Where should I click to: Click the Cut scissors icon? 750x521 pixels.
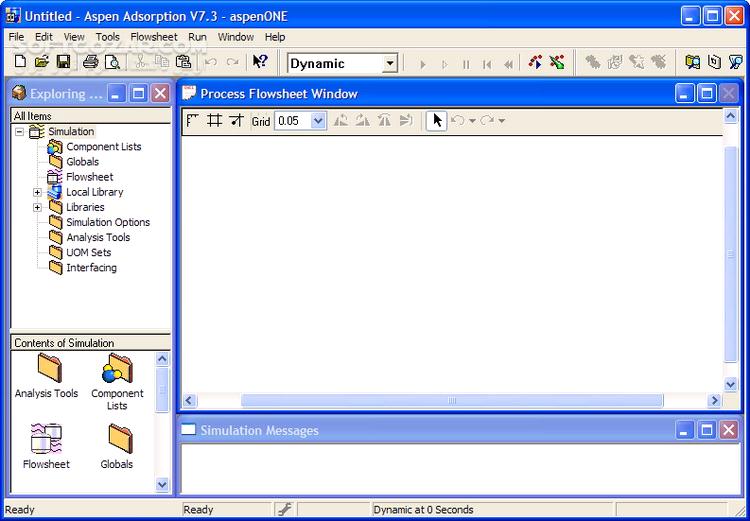pos(140,62)
